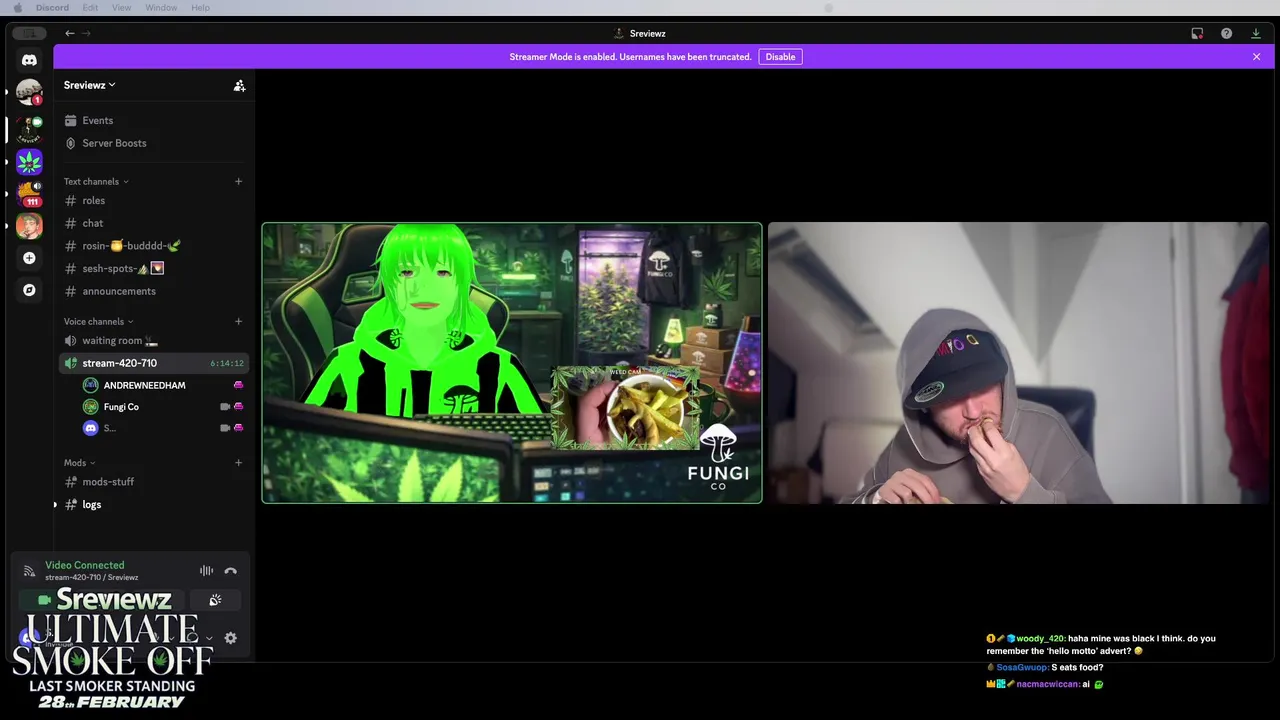Click pink live icon beside ANDREWNEEDHAM
The image size is (1280, 720).
[x=238, y=385]
